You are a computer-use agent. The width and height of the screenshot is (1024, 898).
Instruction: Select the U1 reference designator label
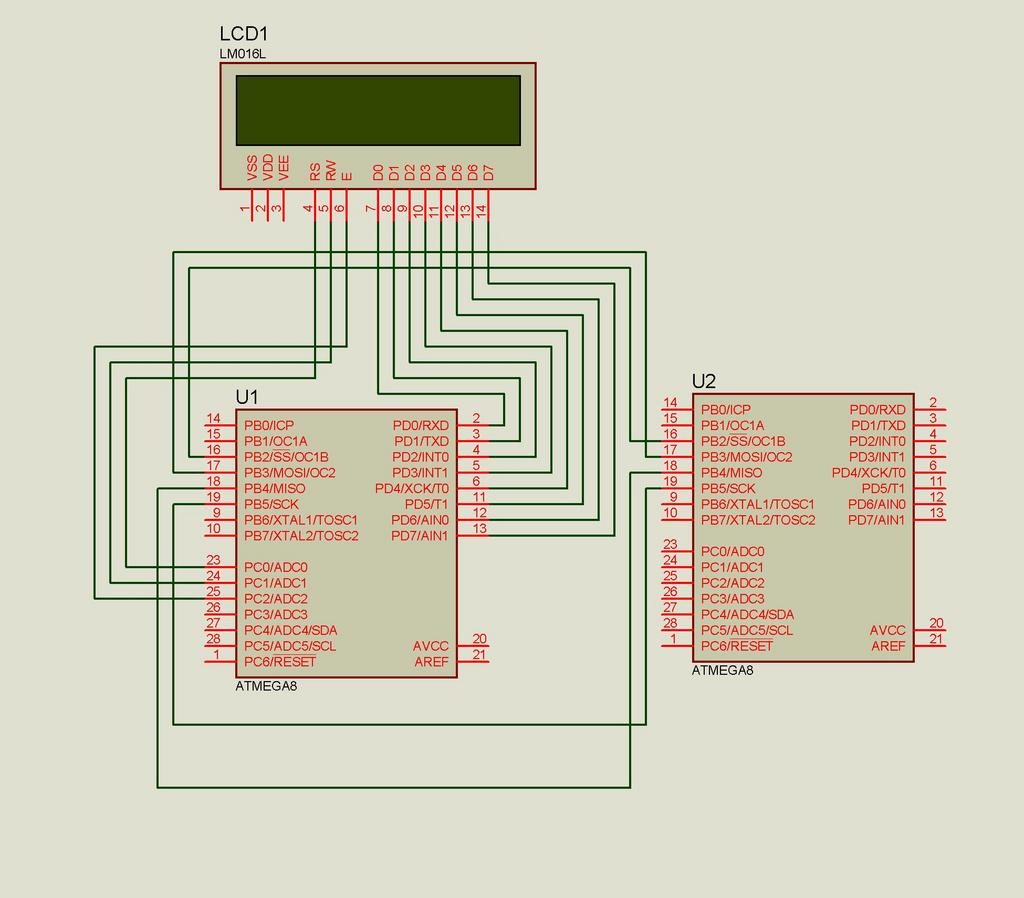click(x=247, y=396)
